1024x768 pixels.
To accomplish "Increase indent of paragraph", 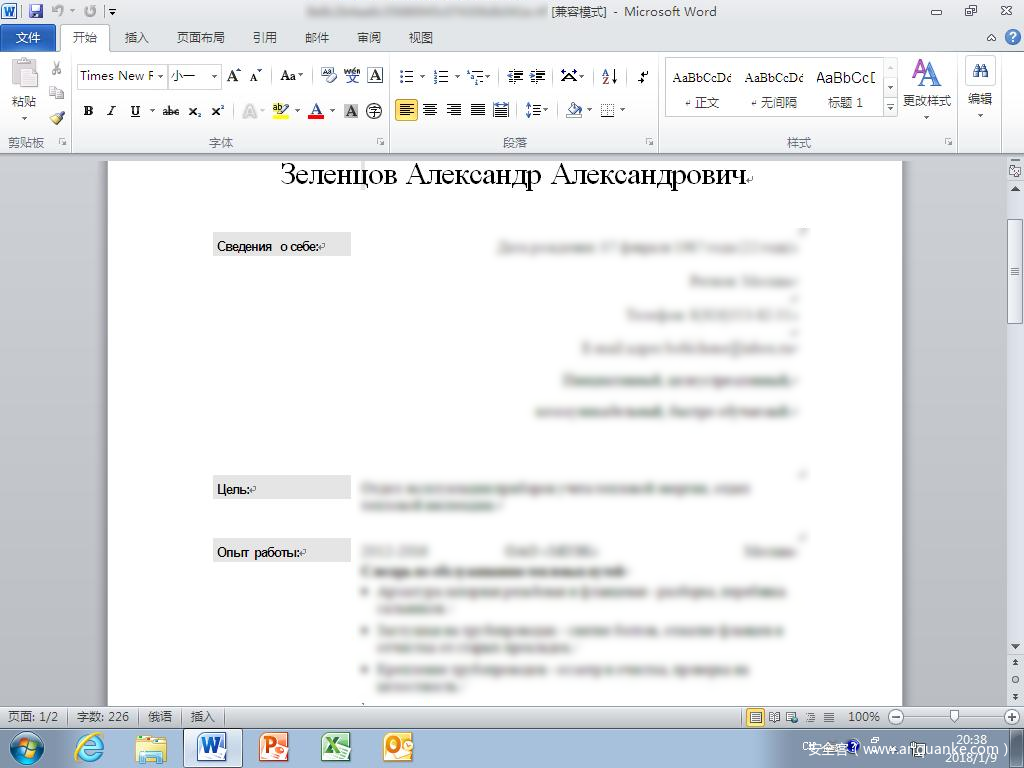I will click(x=538, y=76).
